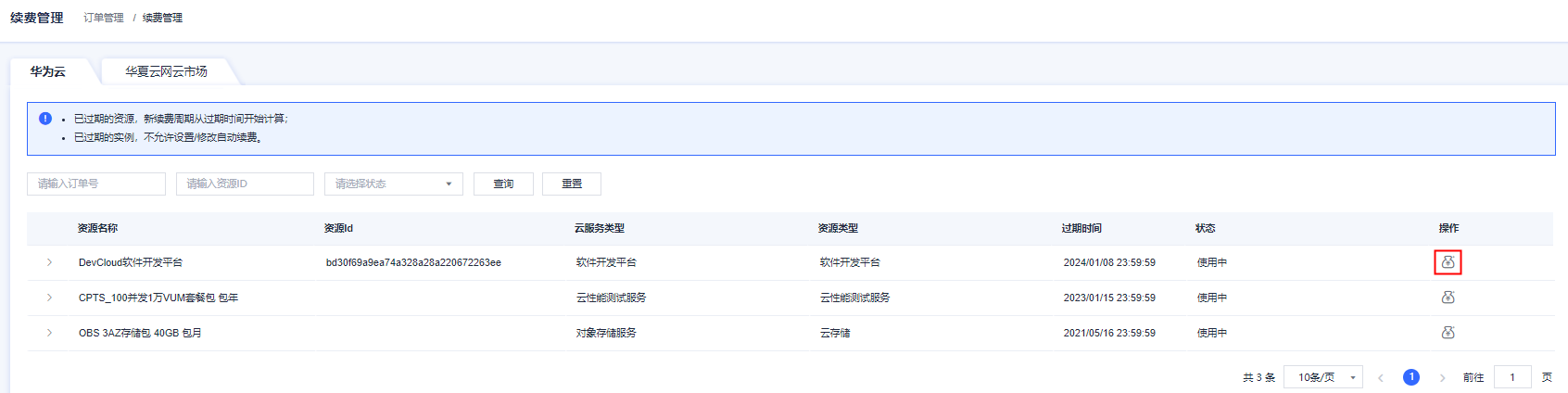Switch to the 华夏云网云市场 tab
This screenshot has width=1568, height=393.
(x=166, y=71)
